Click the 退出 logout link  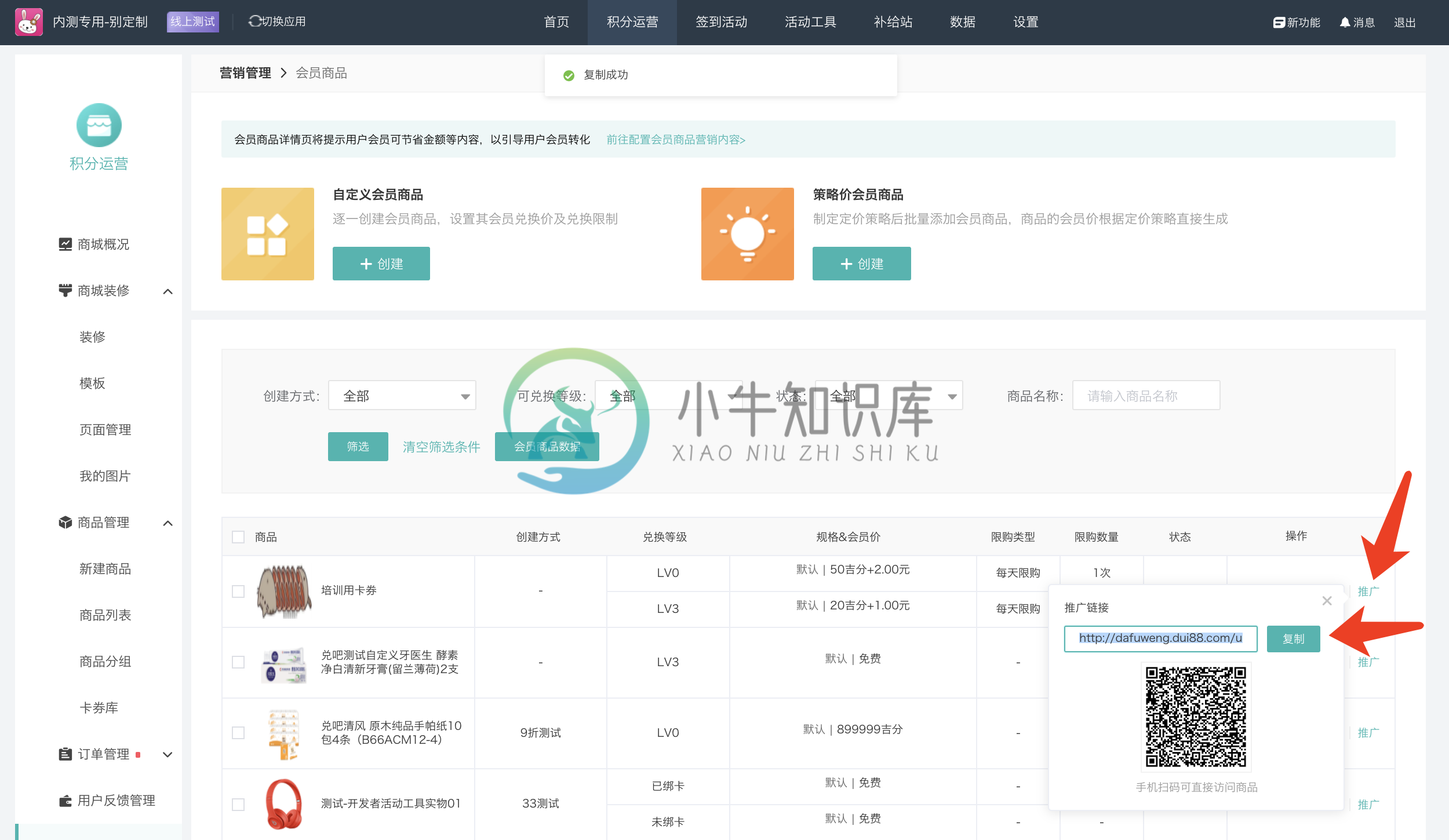click(1405, 23)
